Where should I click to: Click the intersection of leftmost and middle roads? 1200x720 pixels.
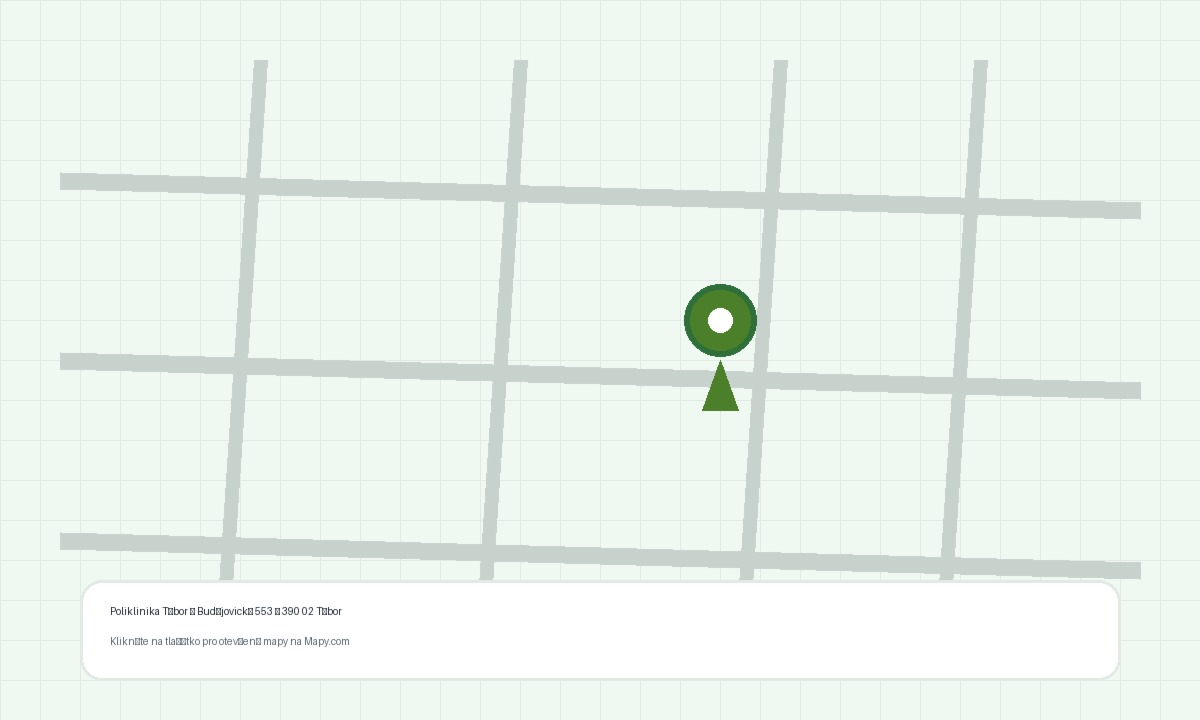click(240, 365)
